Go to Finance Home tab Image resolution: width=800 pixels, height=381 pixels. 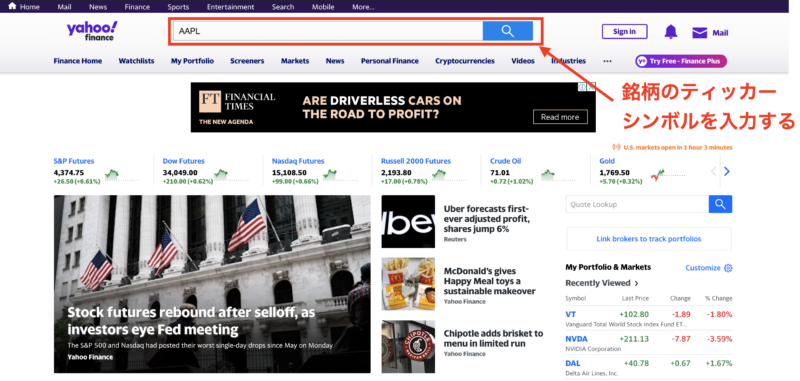(78, 61)
